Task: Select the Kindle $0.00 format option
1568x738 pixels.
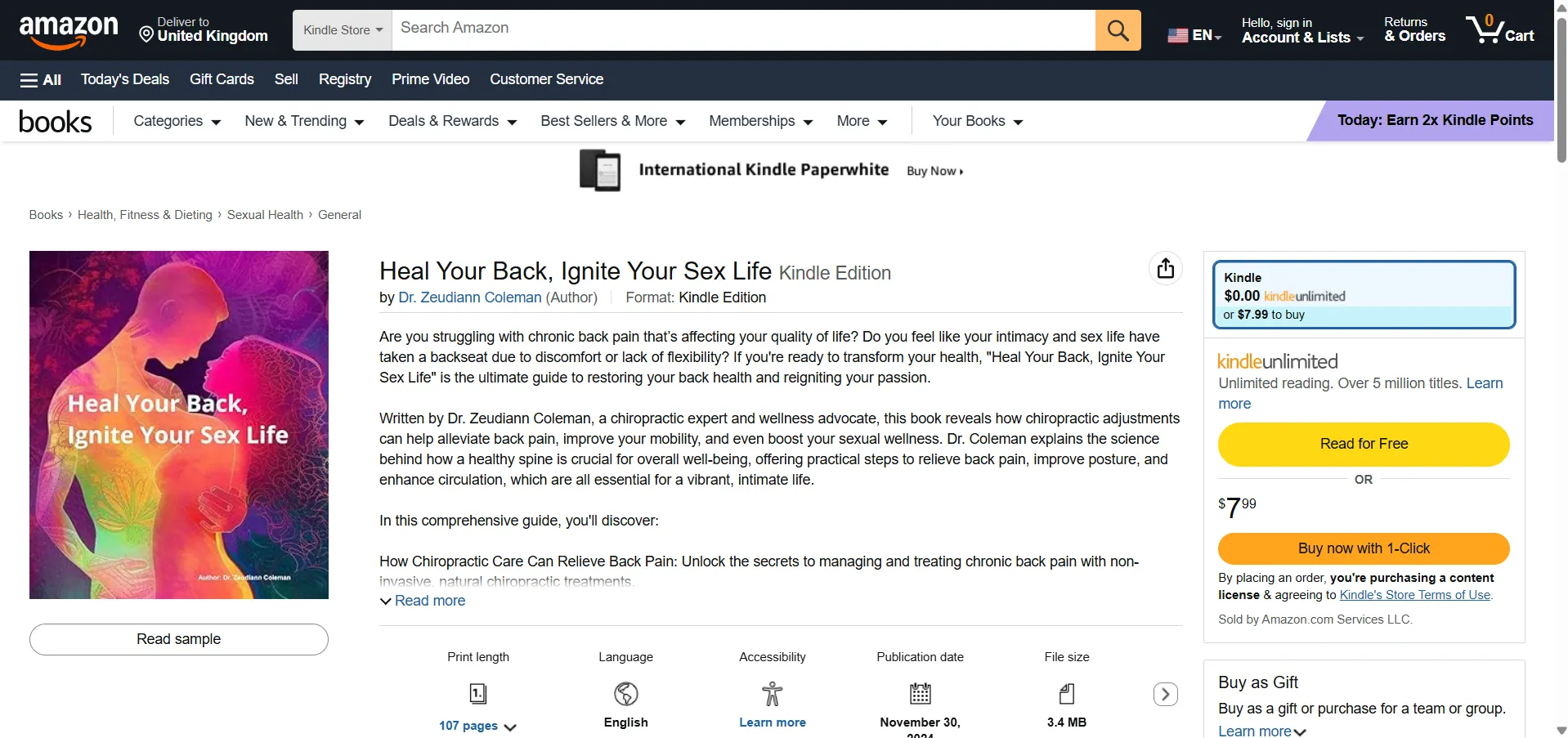Action: coord(1364,295)
